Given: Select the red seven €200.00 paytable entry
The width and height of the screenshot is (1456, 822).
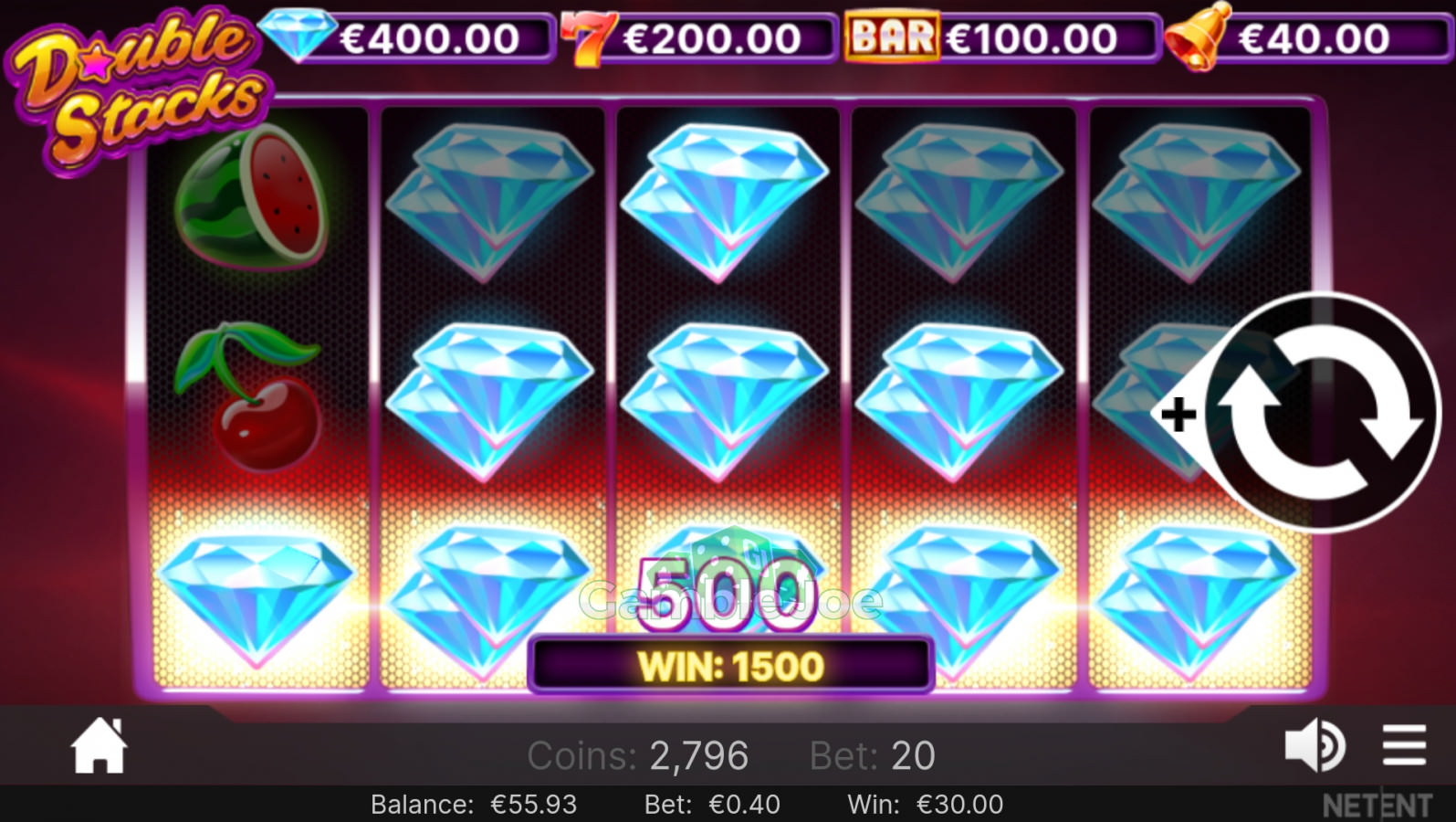Looking at the screenshot, I should click(698, 37).
